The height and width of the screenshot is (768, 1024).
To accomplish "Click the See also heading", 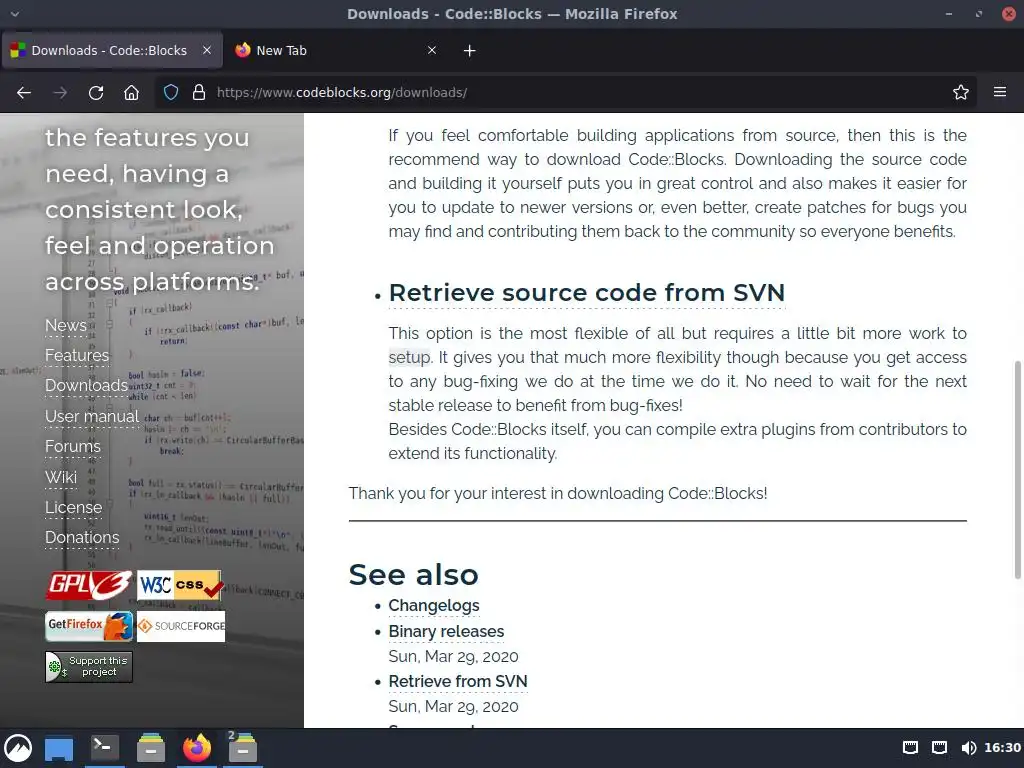I will 413,575.
